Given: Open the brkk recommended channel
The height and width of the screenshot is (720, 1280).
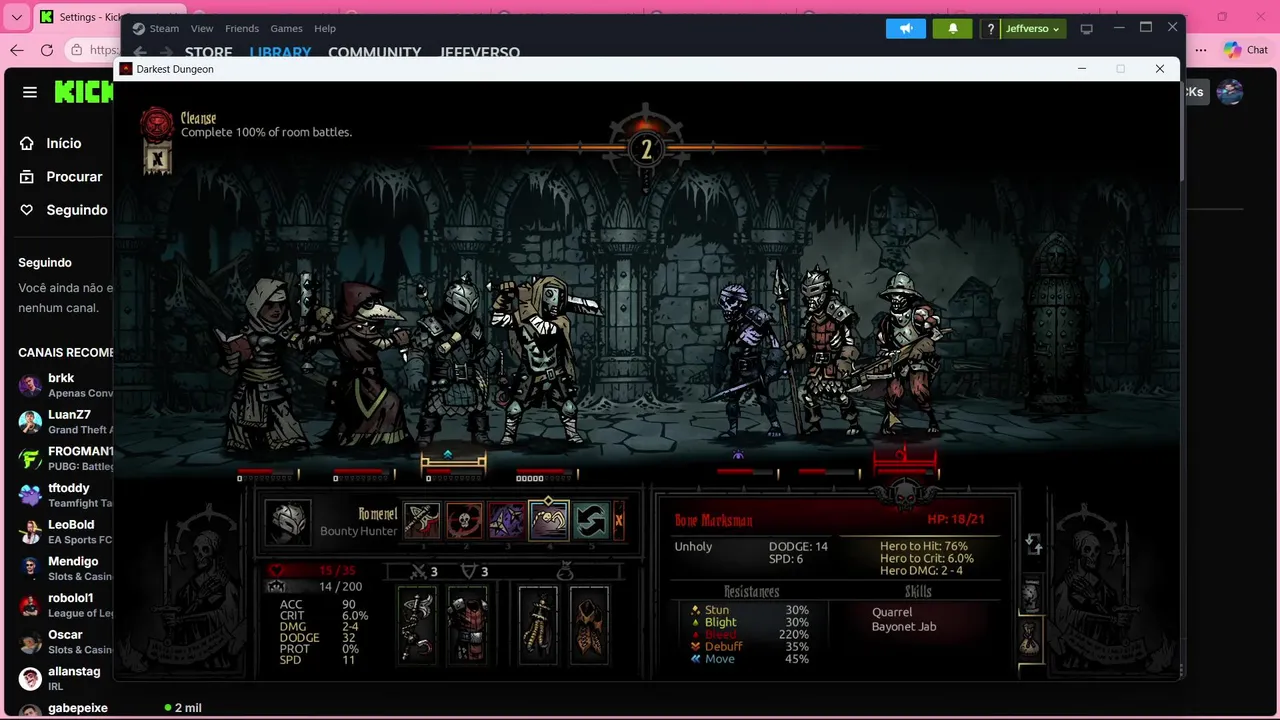Looking at the screenshot, I should (65, 385).
